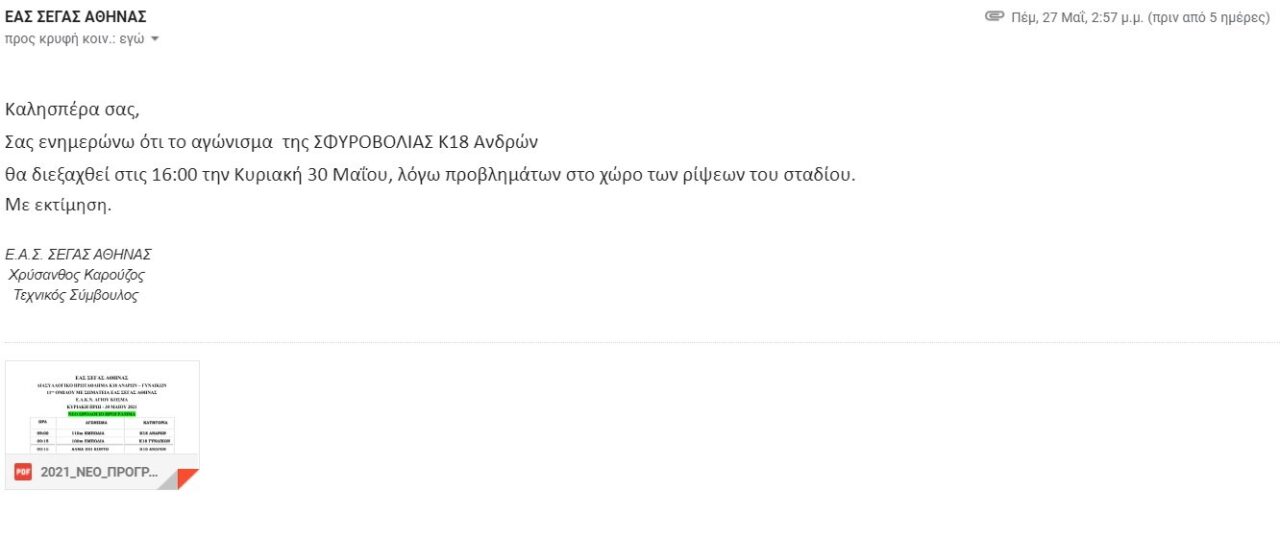Click the line mentioning ΣΦΥΡΟΒΟΛΙΑΣ Κ18 Ανδρών
The height and width of the screenshot is (540, 1280).
(272, 141)
